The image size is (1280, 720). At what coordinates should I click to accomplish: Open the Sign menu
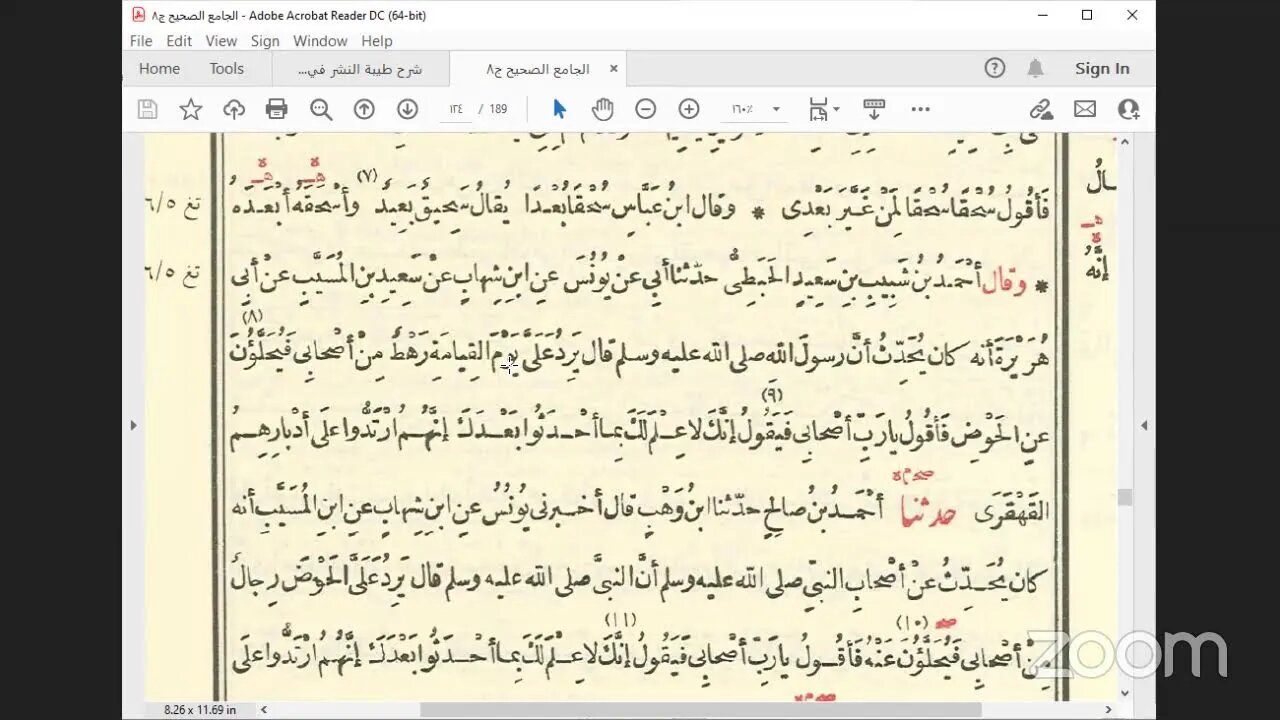pyautogui.click(x=265, y=41)
